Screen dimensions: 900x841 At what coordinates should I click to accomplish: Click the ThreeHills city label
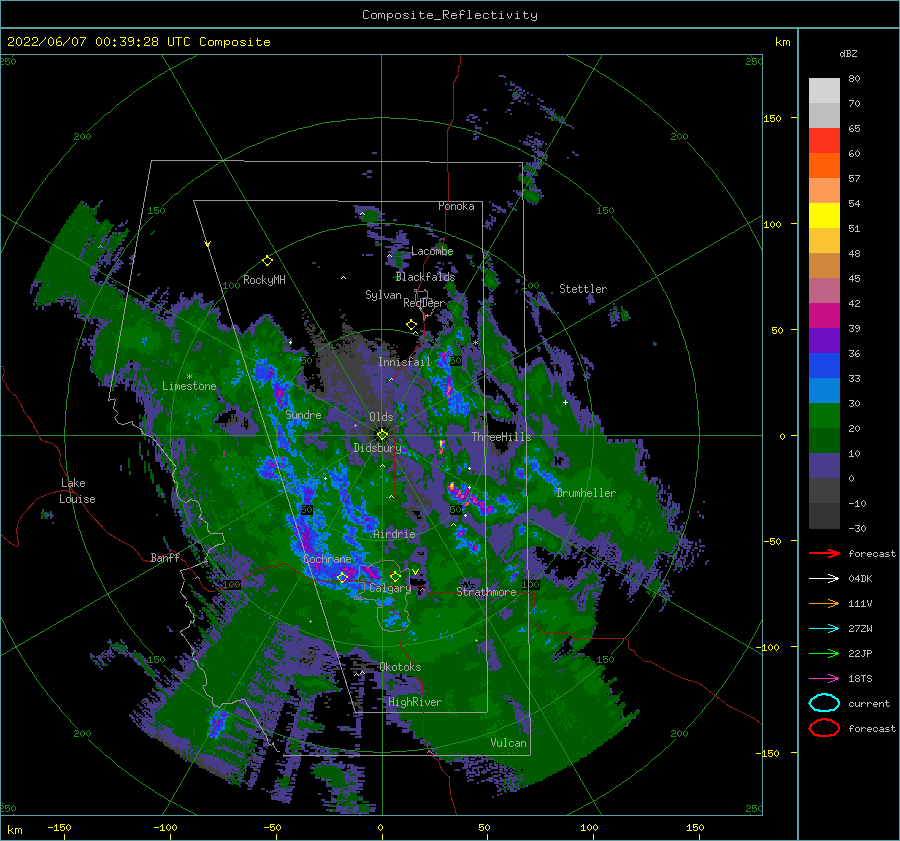[x=502, y=437]
